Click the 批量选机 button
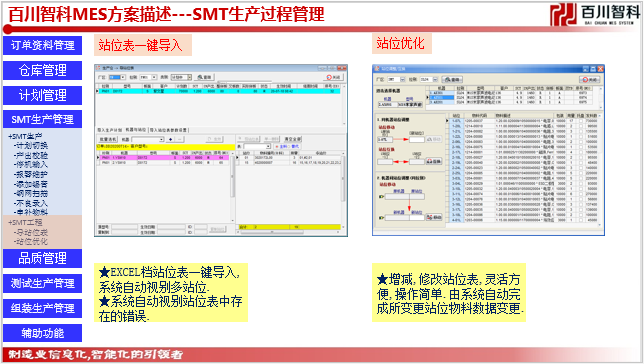The height and width of the screenshot is (364, 644). point(108,139)
